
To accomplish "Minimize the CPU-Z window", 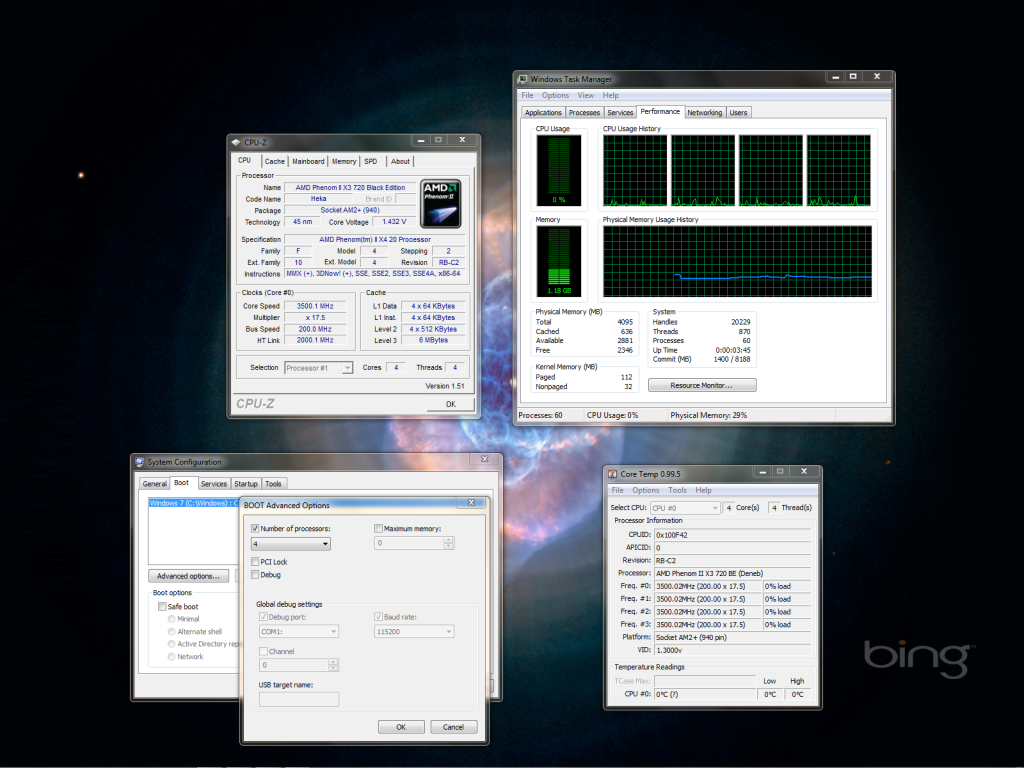I will click(x=421, y=140).
